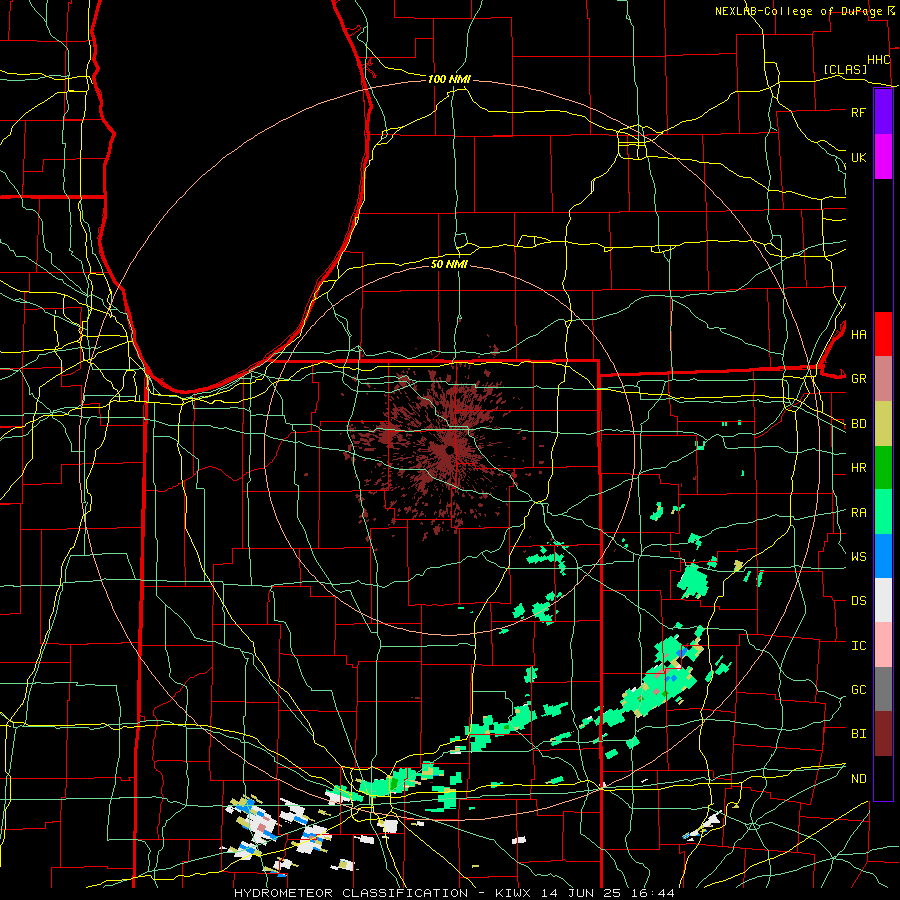
Task: Click the "RF" legend label
Action: point(858,112)
